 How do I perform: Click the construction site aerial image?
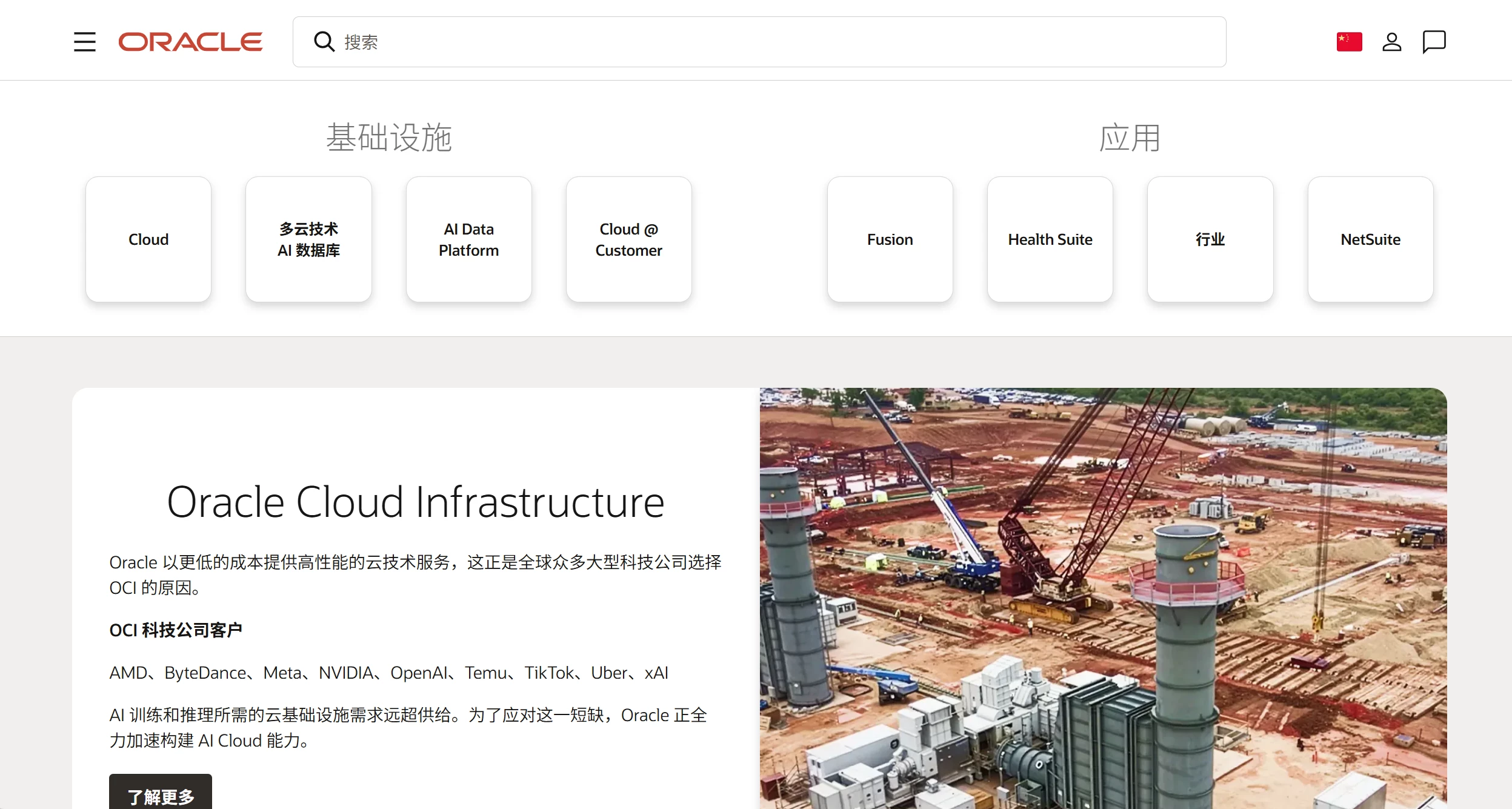click(x=1103, y=598)
